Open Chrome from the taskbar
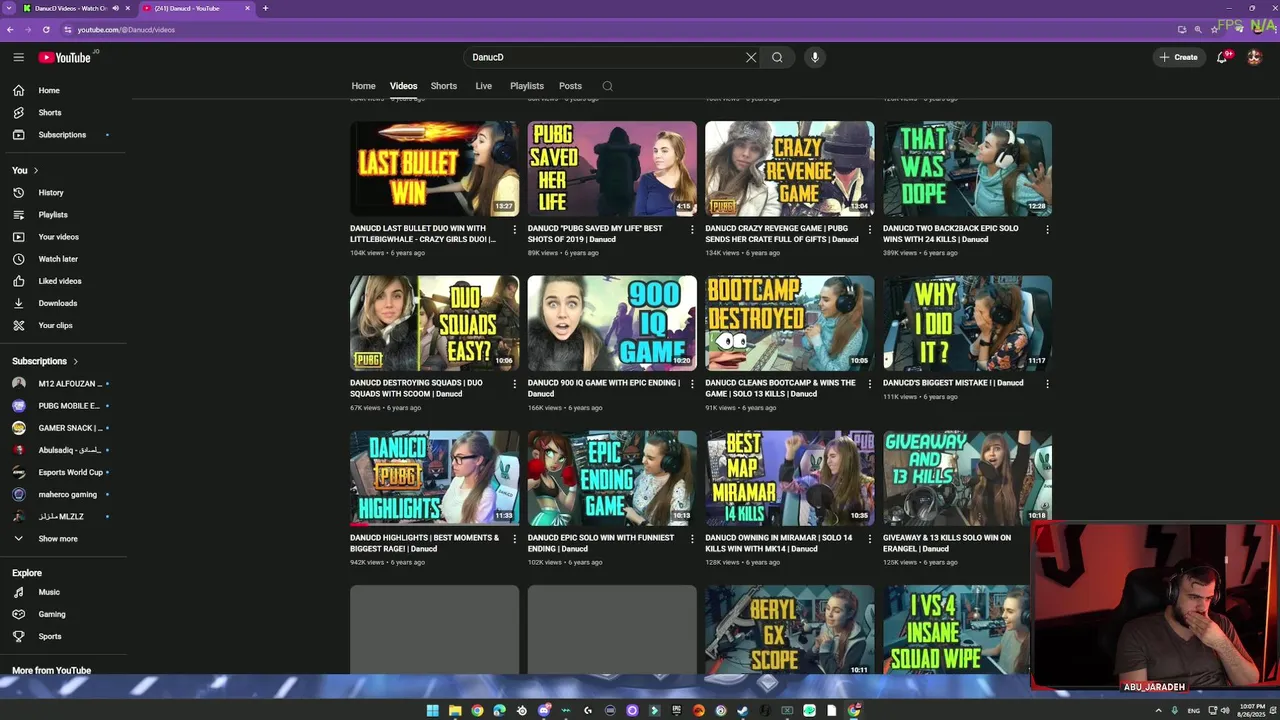1280x720 pixels. 477,711
